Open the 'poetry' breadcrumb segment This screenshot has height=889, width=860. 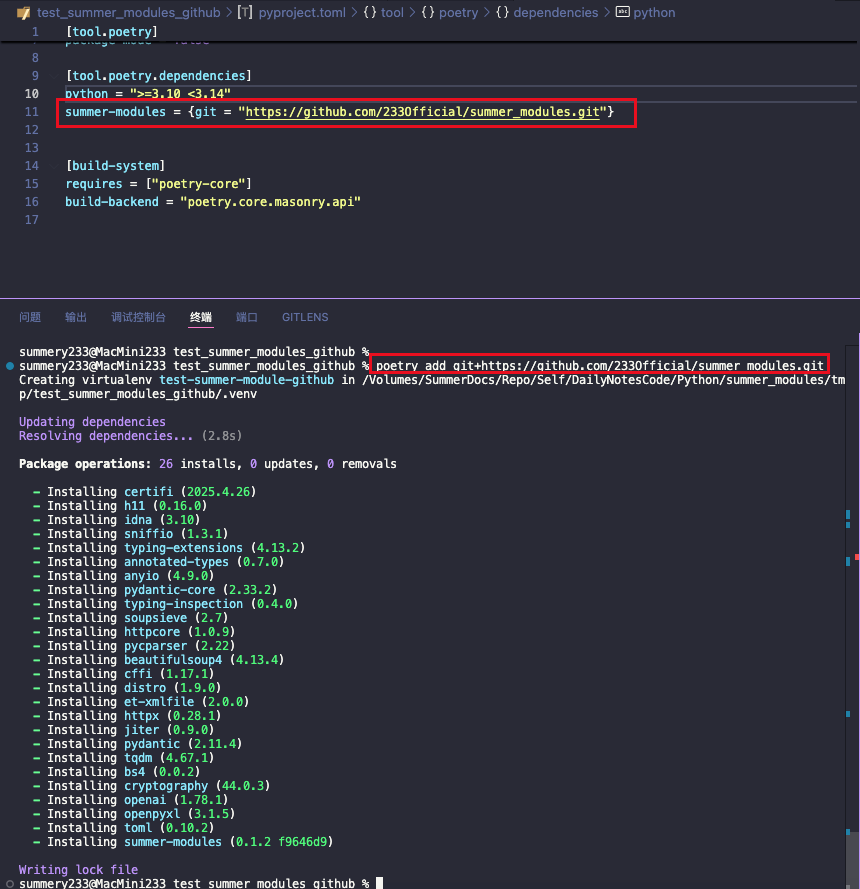coord(458,12)
